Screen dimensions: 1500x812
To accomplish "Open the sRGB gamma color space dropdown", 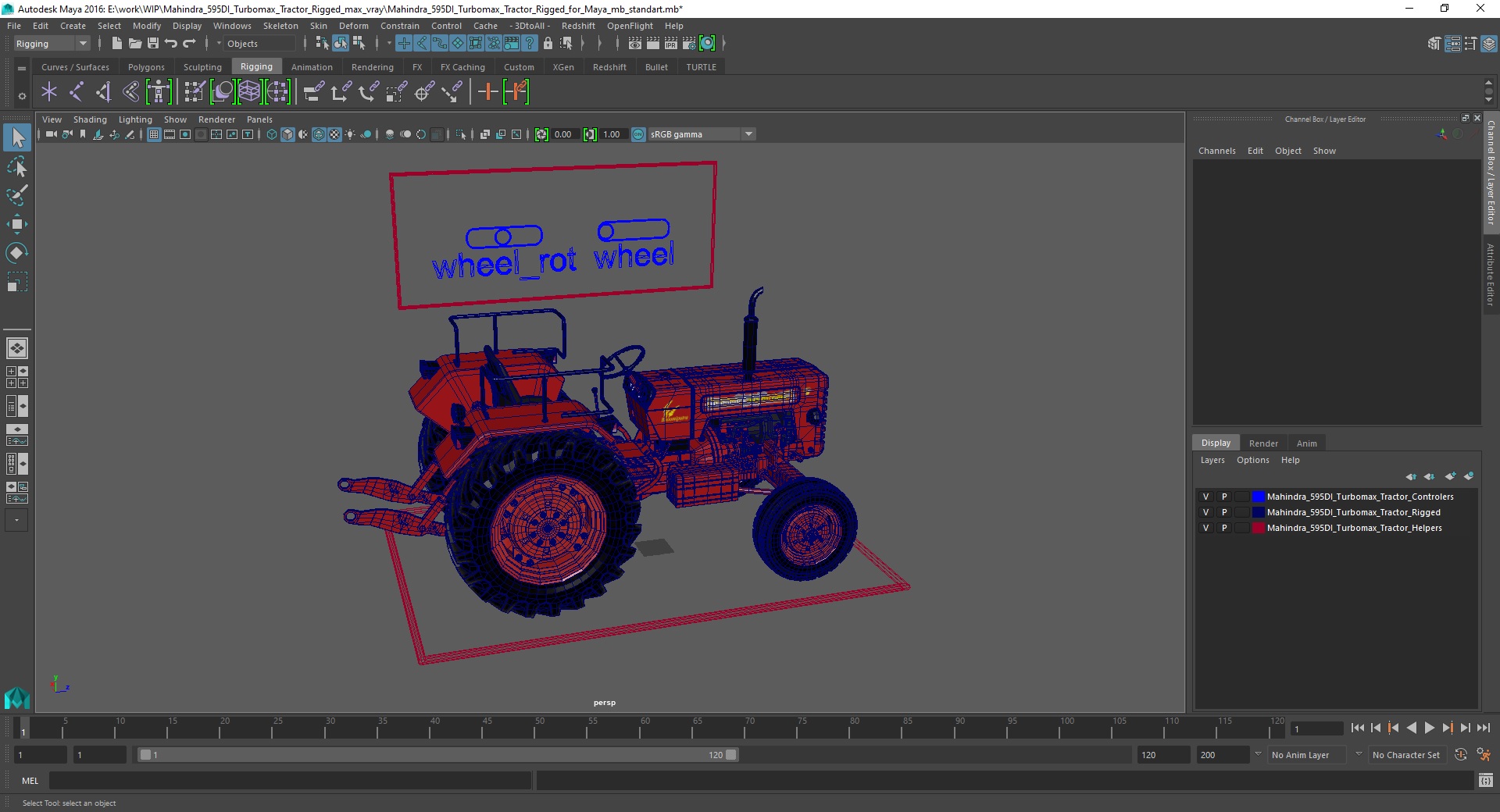I will click(702, 134).
